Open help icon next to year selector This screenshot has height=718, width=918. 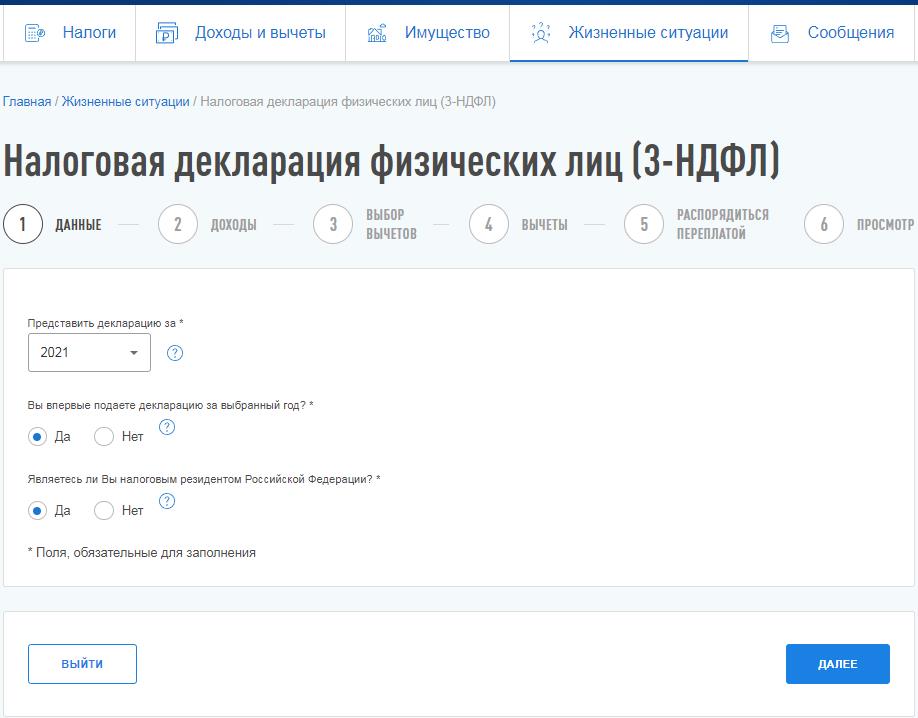175,353
